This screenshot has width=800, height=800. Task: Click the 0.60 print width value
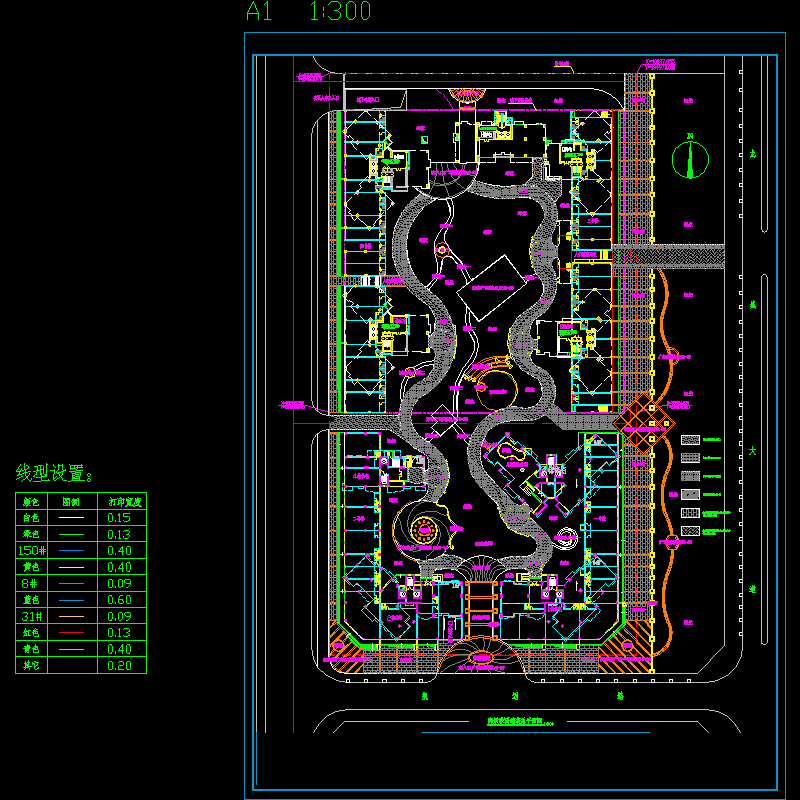tap(119, 600)
